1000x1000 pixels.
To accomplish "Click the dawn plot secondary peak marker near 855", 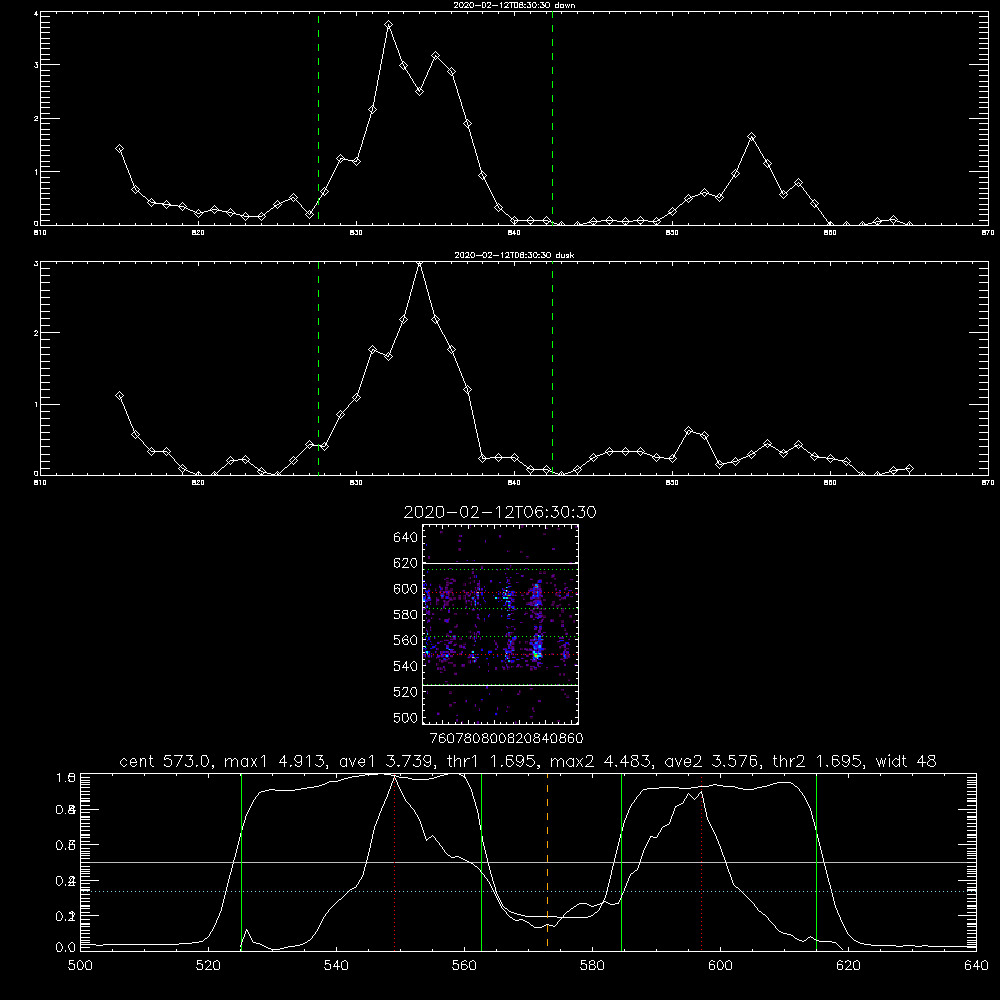I will (752, 137).
